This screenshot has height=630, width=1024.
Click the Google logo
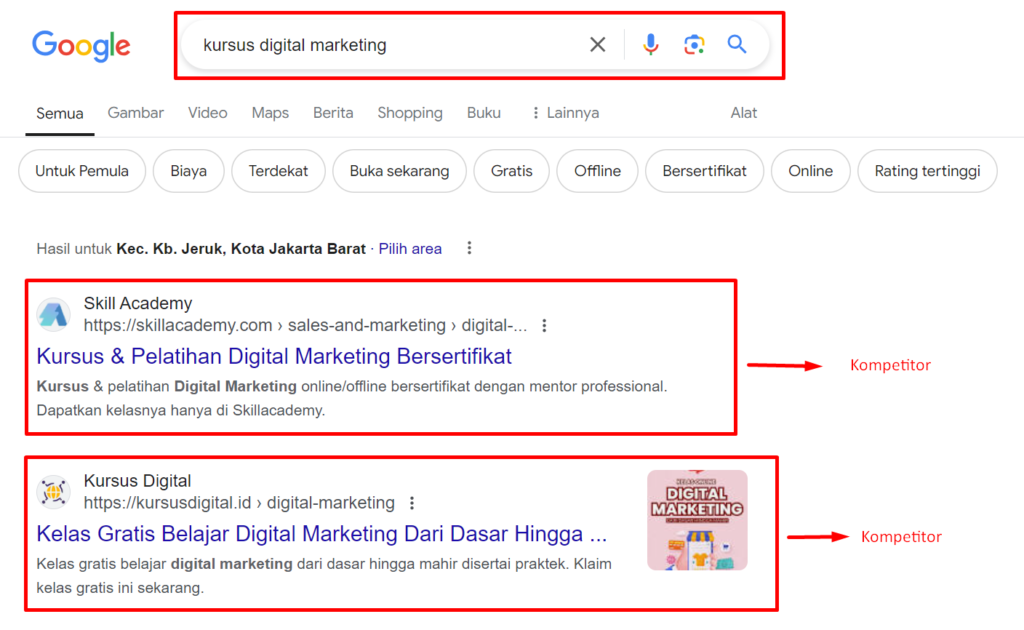tap(82, 46)
